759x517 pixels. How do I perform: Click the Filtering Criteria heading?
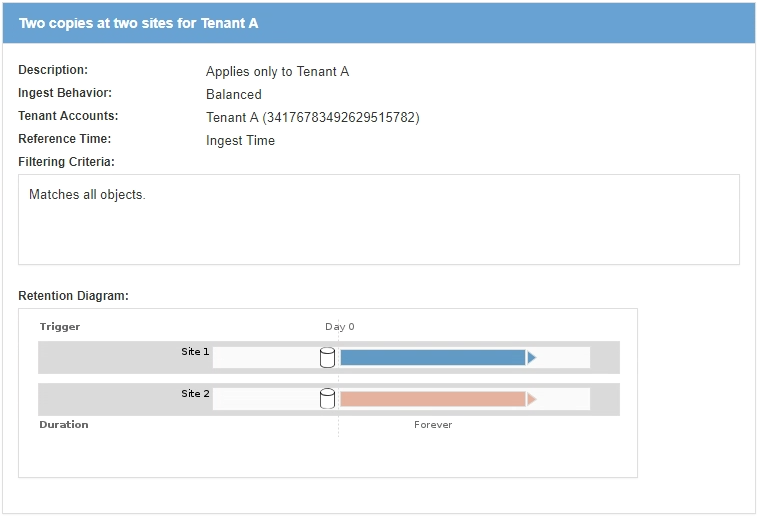point(66,162)
